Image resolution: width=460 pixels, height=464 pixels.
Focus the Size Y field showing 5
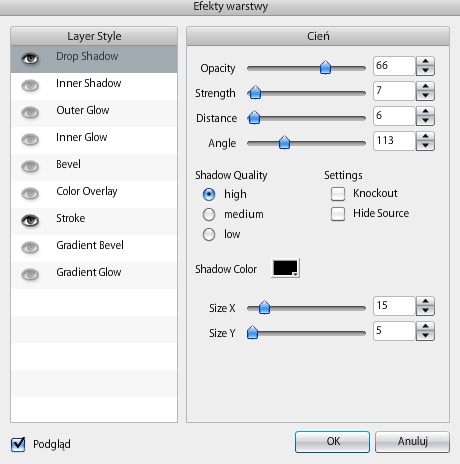tap(394, 331)
